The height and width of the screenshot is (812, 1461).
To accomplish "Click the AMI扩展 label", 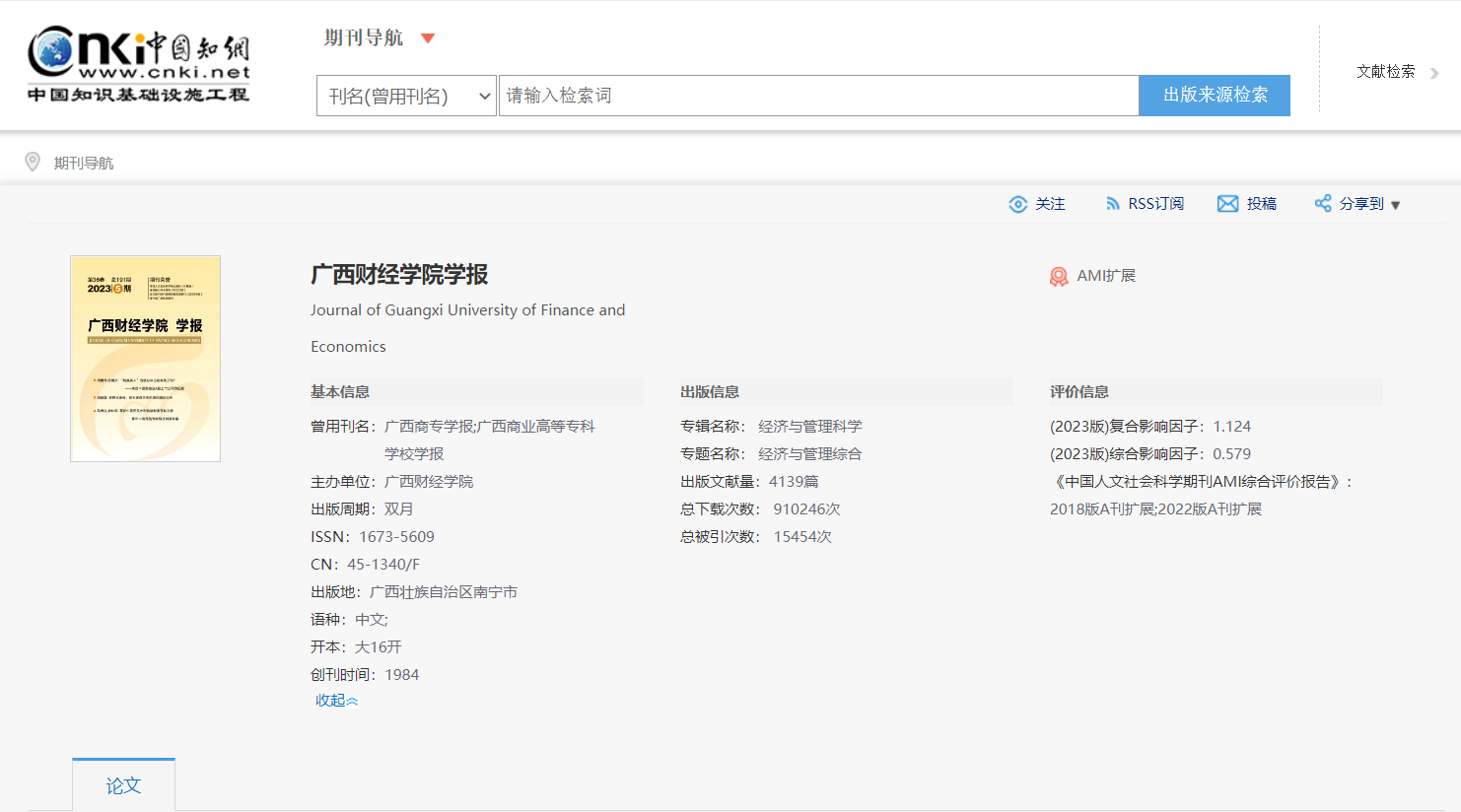I will coord(1106,276).
